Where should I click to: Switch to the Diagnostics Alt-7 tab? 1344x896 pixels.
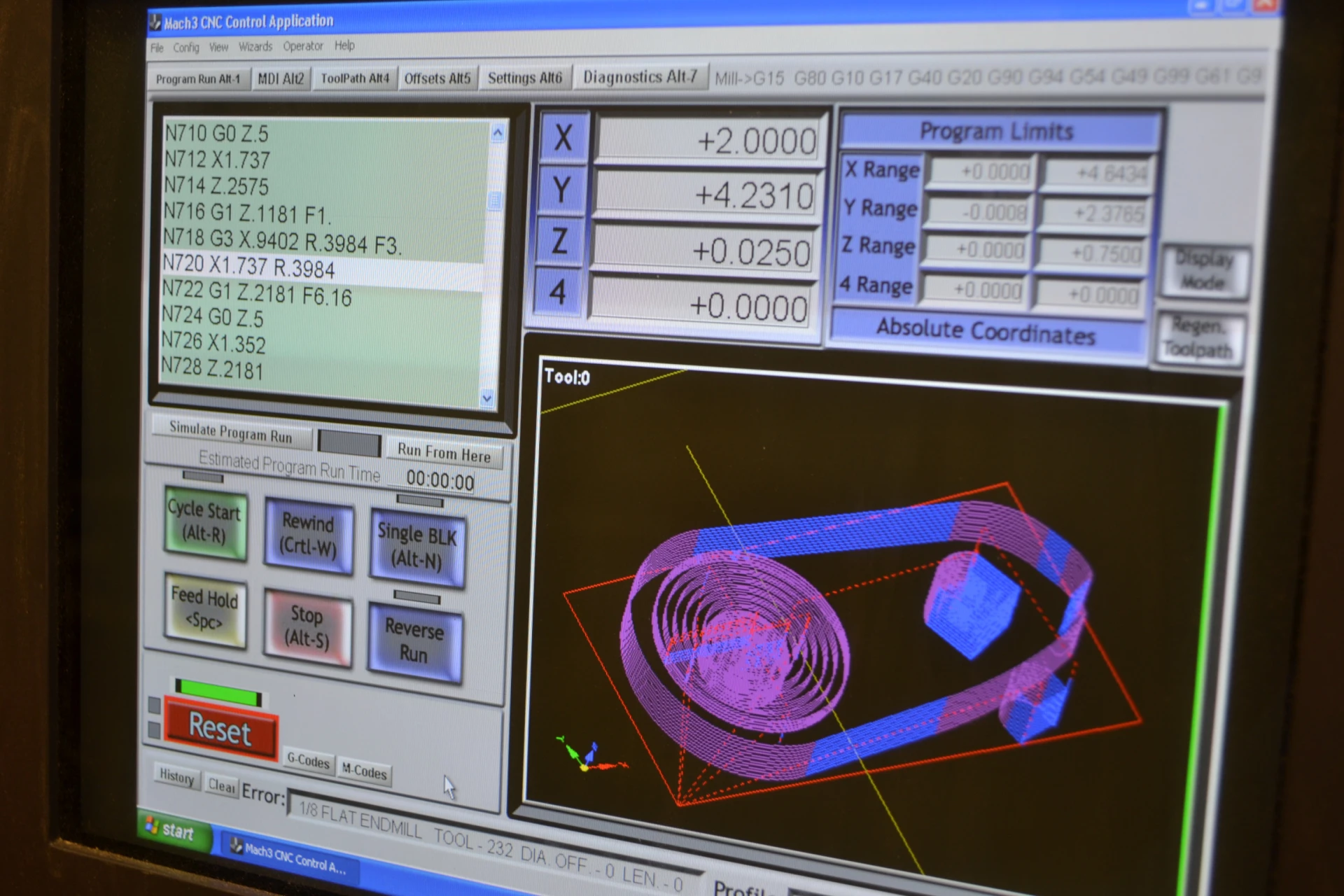click(640, 76)
